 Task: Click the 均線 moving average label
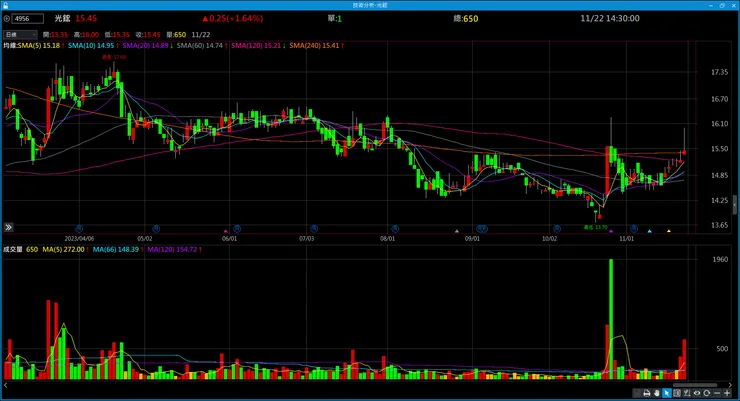pyautogui.click(x=10, y=46)
